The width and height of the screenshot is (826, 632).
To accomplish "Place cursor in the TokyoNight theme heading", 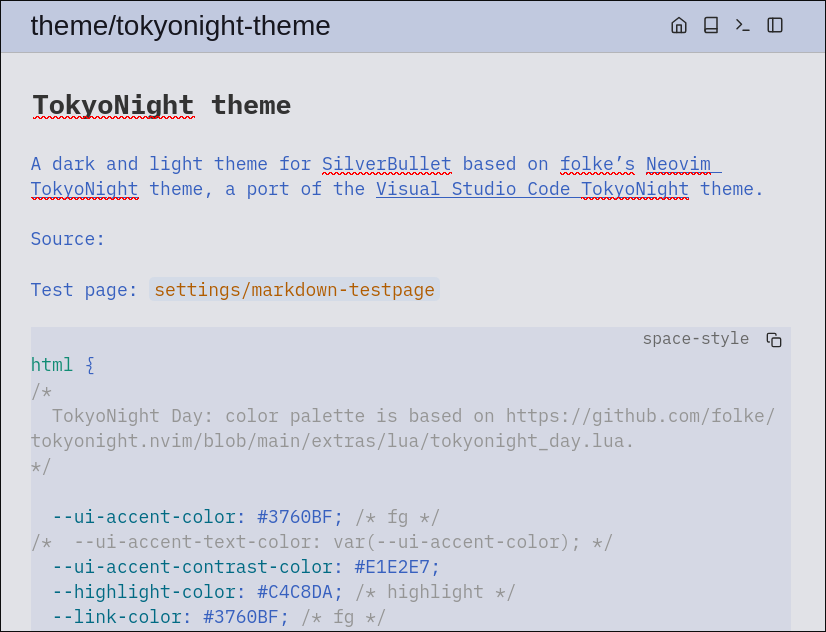I will (161, 105).
